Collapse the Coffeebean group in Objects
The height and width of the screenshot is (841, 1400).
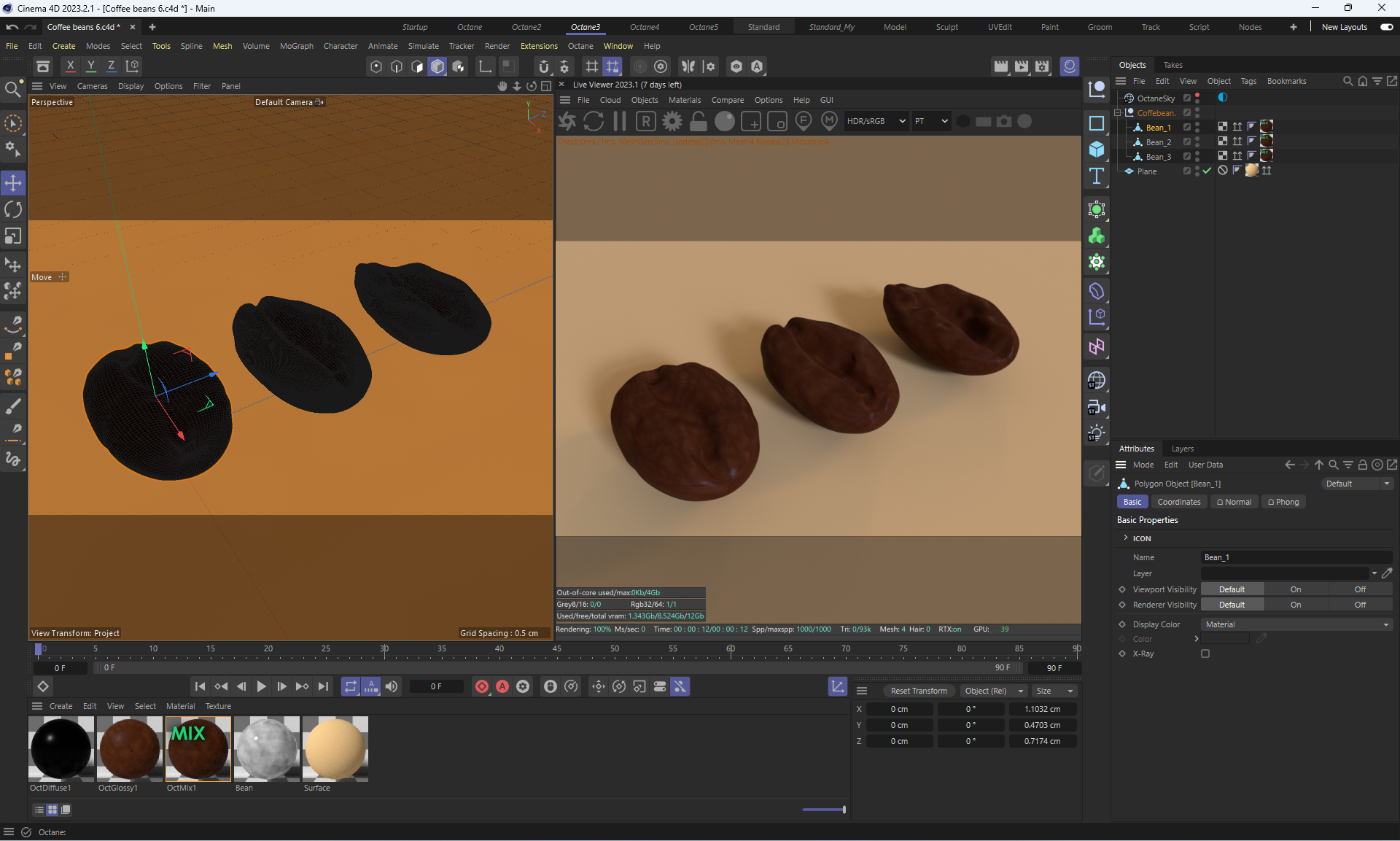1117,113
